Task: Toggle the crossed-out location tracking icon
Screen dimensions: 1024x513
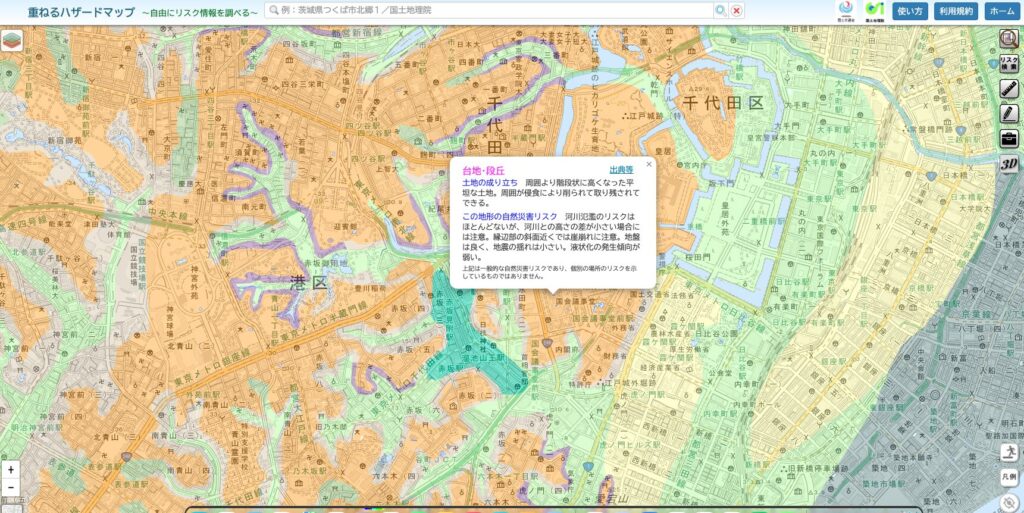Action: (x=1009, y=502)
